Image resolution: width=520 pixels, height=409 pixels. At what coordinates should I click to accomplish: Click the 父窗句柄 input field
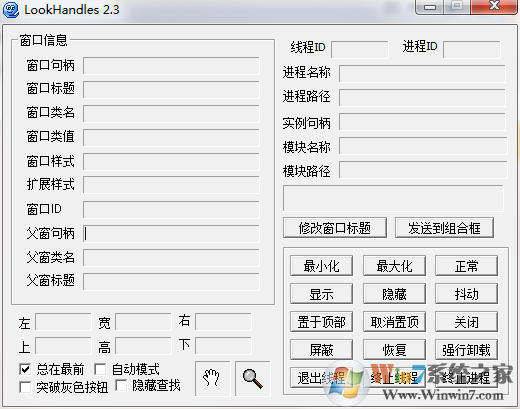click(x=171, y=234)
